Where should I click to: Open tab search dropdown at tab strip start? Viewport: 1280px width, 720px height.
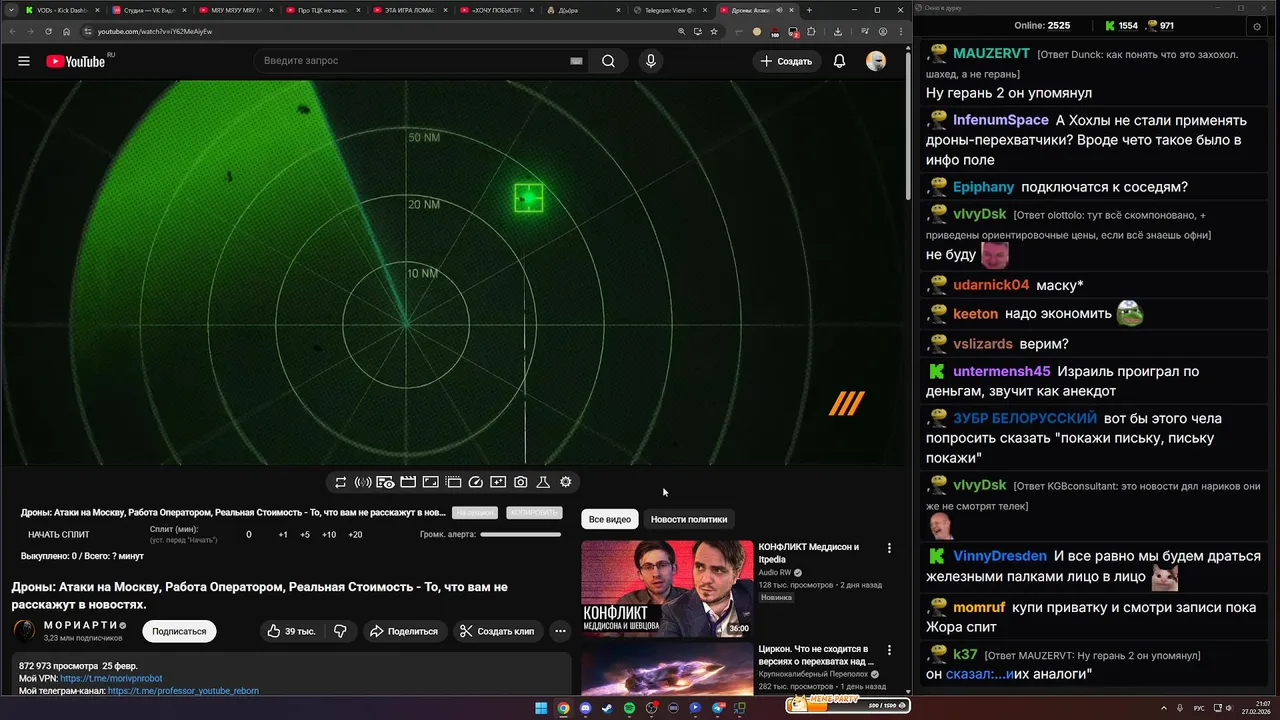point(10,10)
